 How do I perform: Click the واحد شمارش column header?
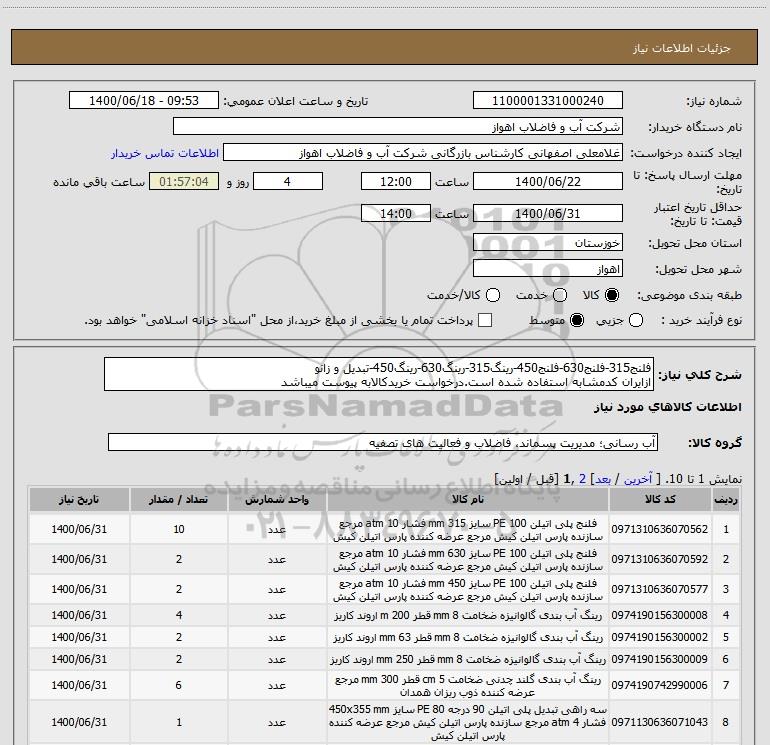click(x=277, y=499)
